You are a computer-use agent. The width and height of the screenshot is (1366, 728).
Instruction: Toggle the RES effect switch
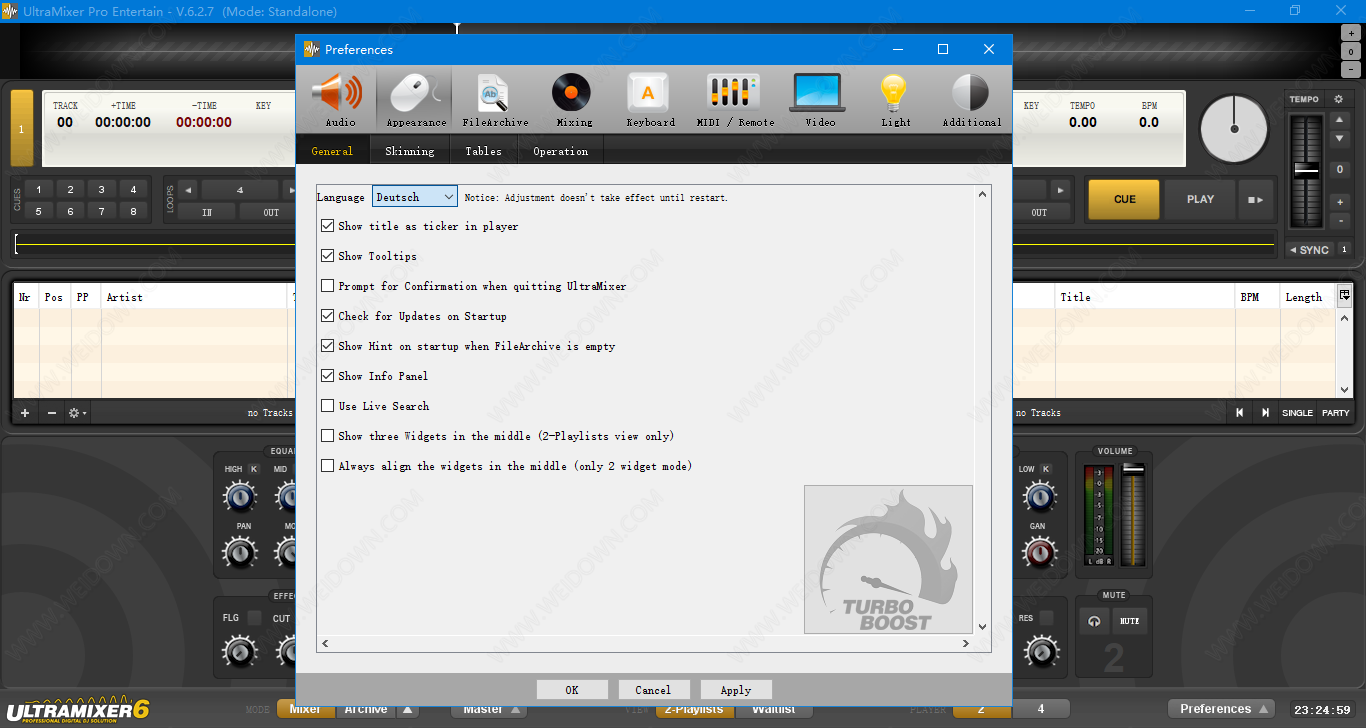click(1046, 618)
